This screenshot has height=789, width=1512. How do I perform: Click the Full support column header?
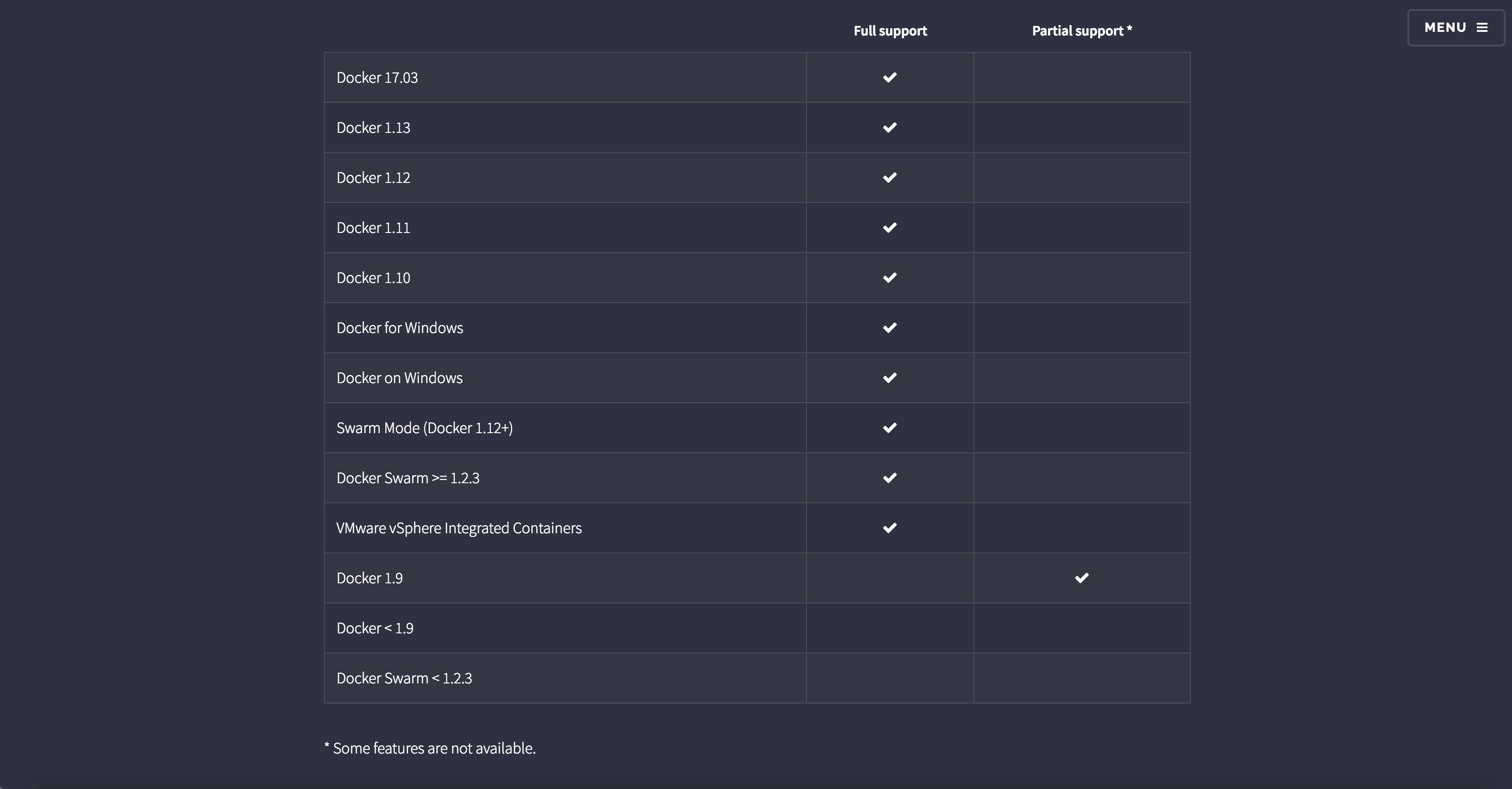tap(890, 31)
